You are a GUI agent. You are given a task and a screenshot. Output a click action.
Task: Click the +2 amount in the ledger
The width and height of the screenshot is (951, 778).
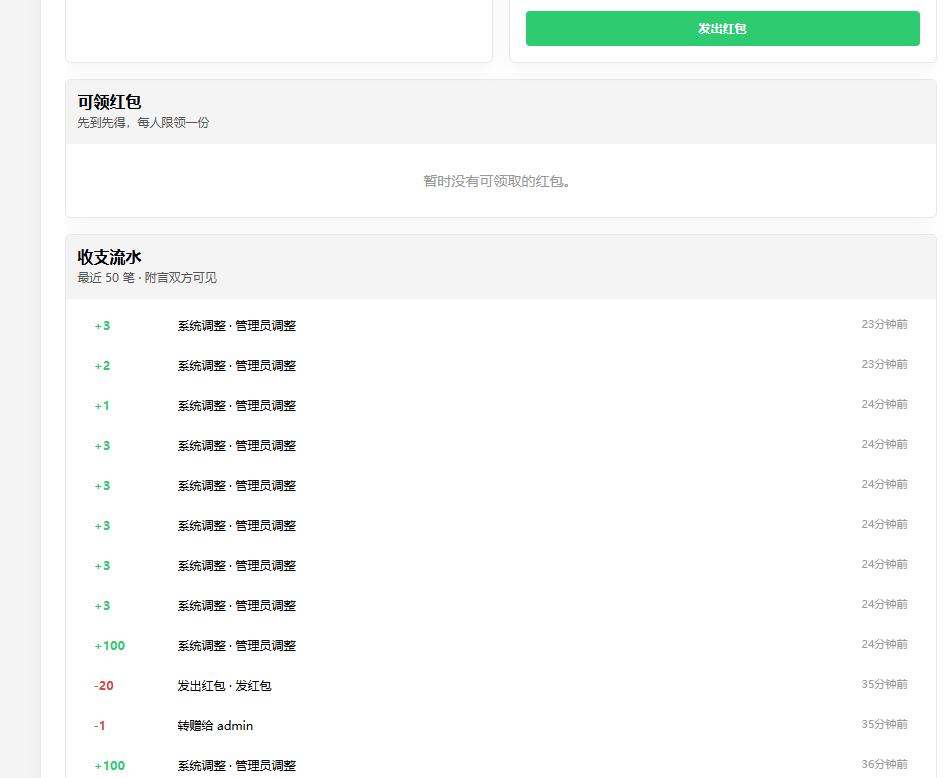[102, 366]
